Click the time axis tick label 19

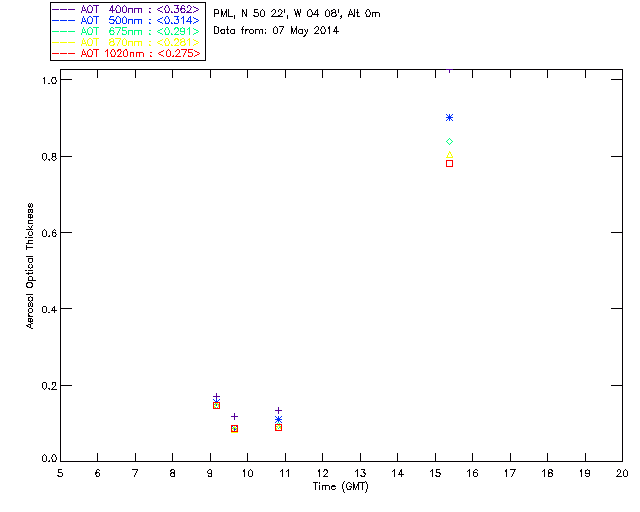pos(585,473)
